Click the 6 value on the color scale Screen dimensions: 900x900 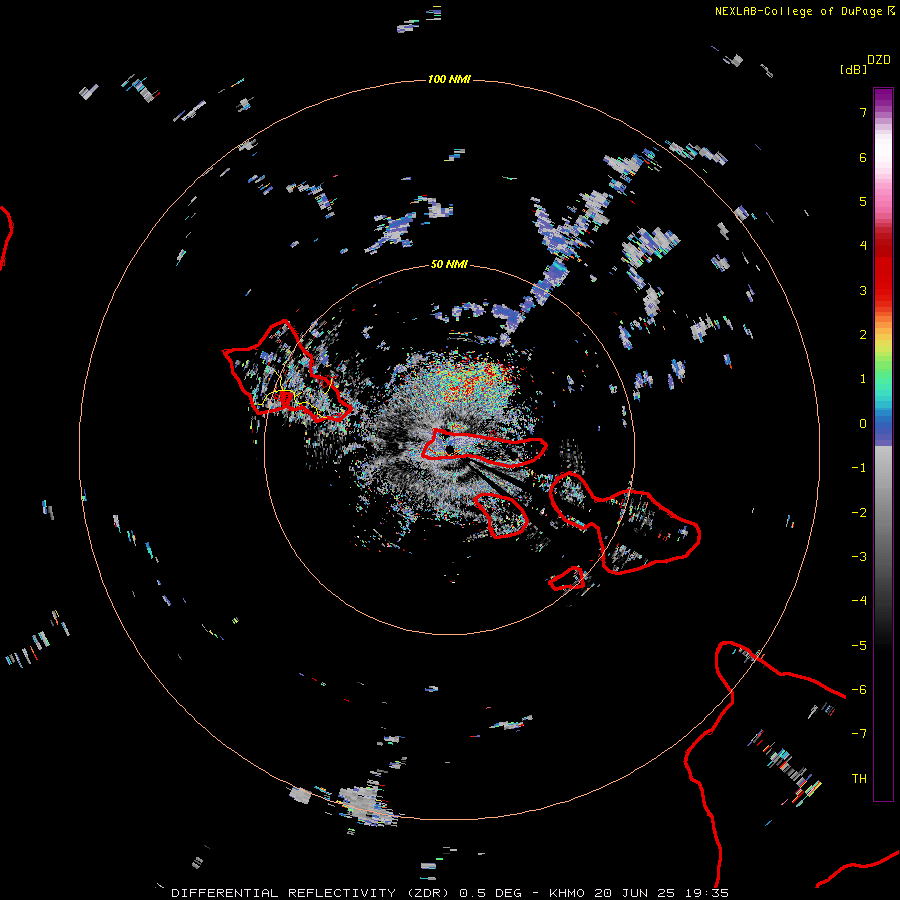coord(863,157)
